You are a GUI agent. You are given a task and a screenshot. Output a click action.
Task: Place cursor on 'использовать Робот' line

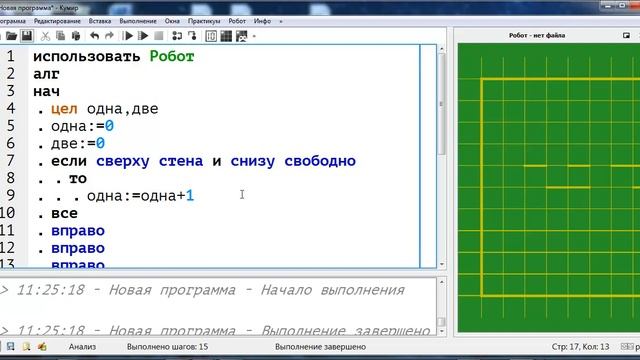click(113, 56)
